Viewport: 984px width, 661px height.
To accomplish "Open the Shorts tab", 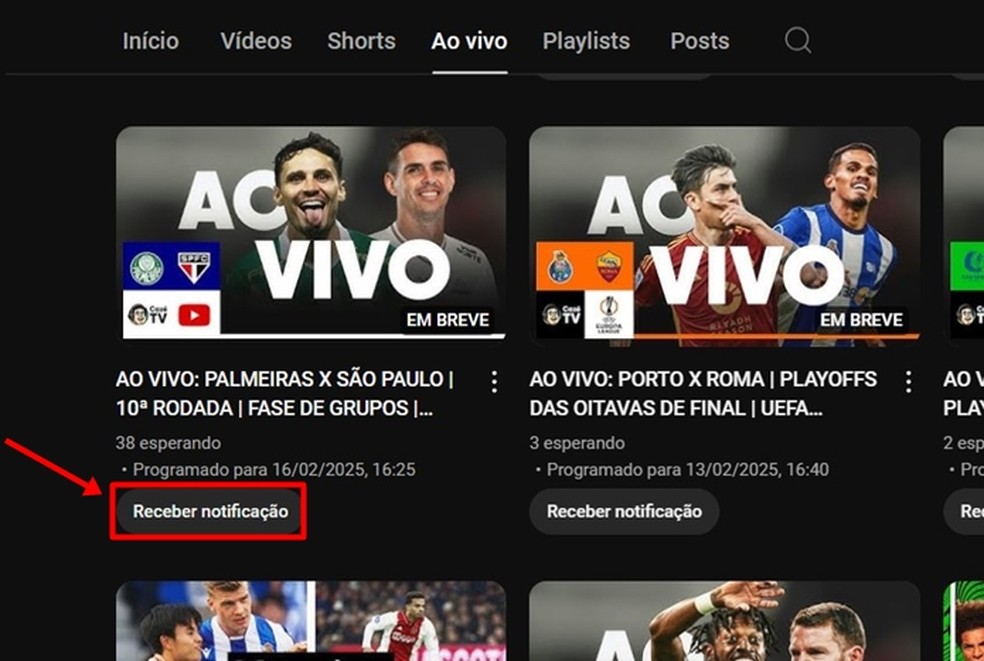I will coord(361,41).
